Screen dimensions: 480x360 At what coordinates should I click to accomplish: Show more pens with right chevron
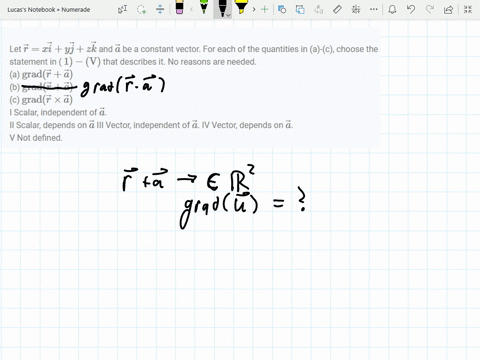pos(254,9)
